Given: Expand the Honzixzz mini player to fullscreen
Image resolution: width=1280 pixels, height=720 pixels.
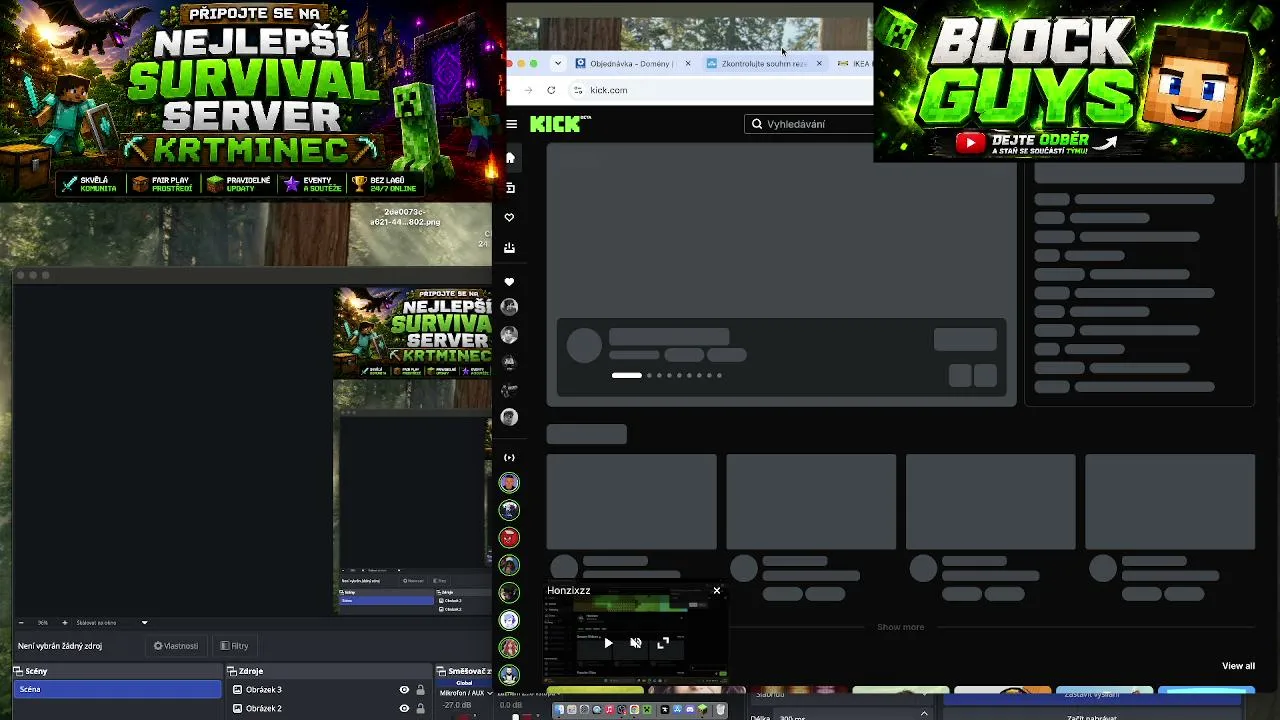Looking at the screenshot, I should [x=663, y=643].
